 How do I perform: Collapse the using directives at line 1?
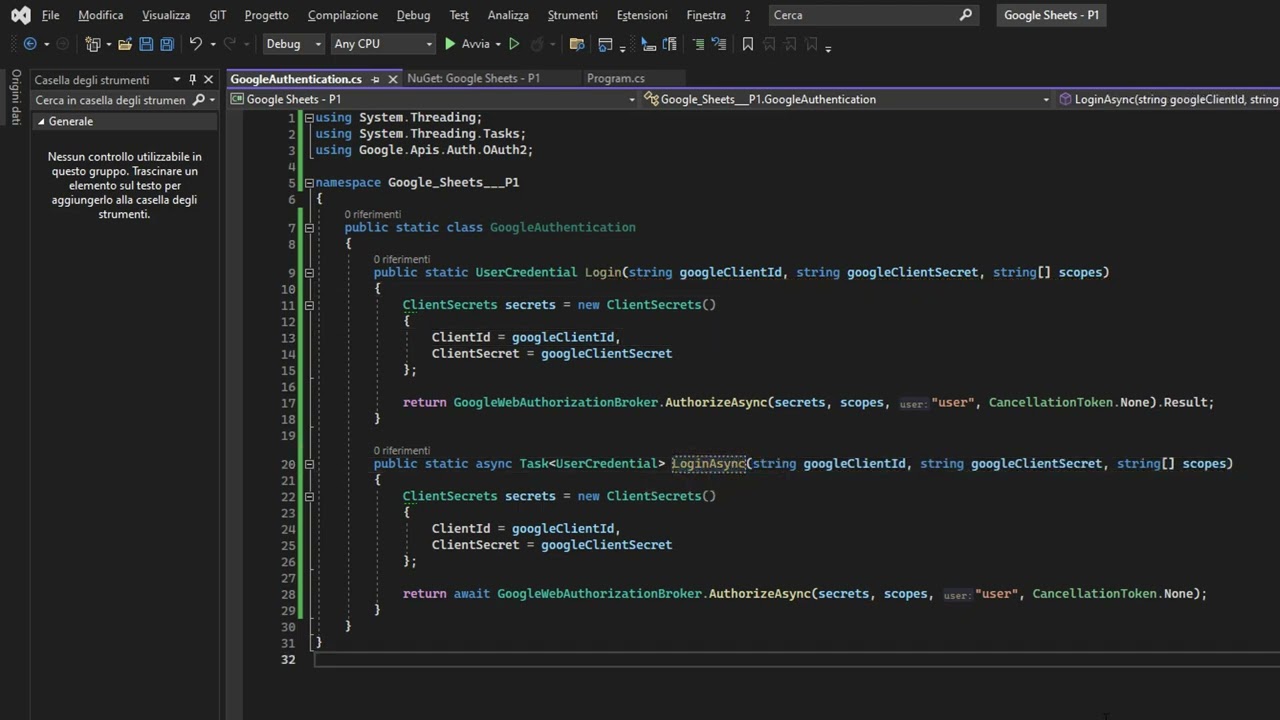point(309,118)
